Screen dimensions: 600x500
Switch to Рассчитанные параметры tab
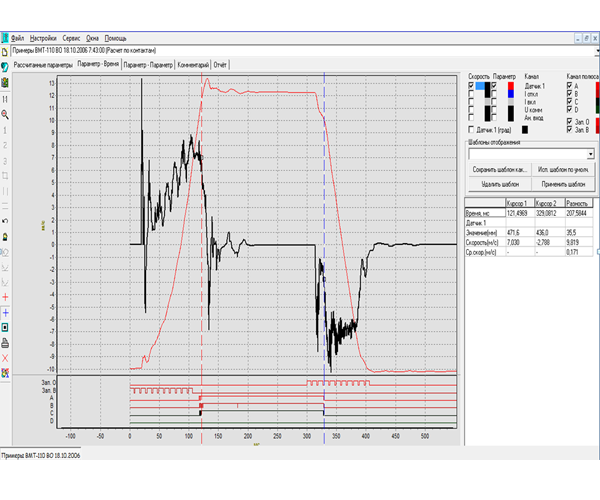click(x=43, y=65)
